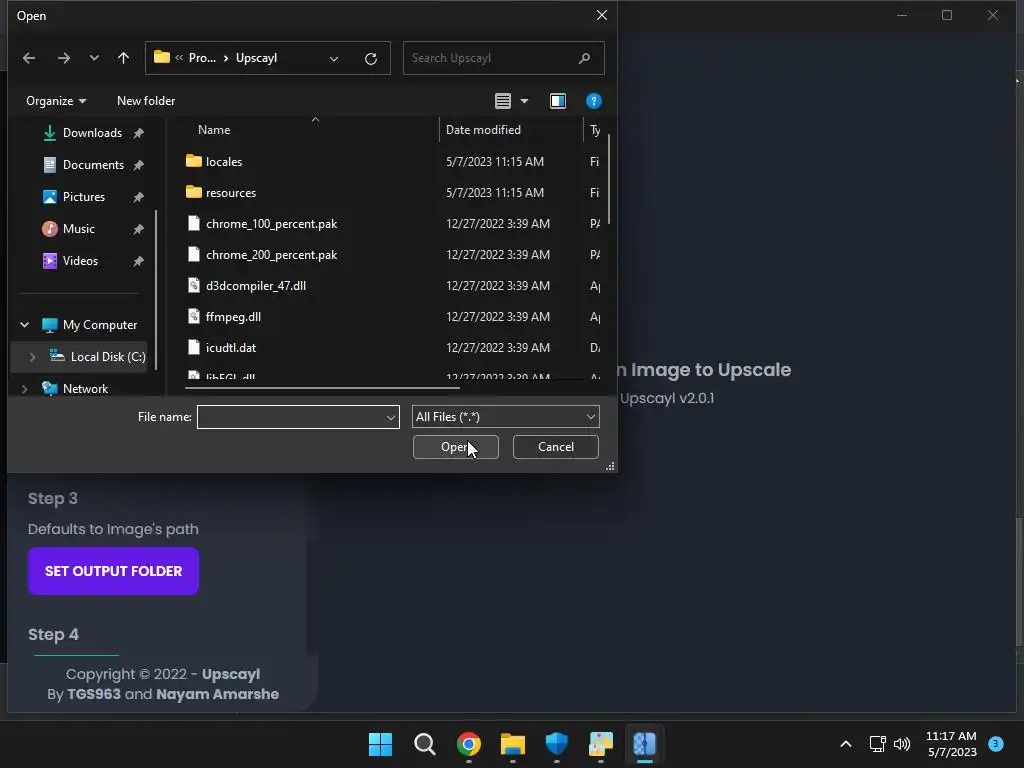Collapse the My Computer tree node

click(24, 325)
